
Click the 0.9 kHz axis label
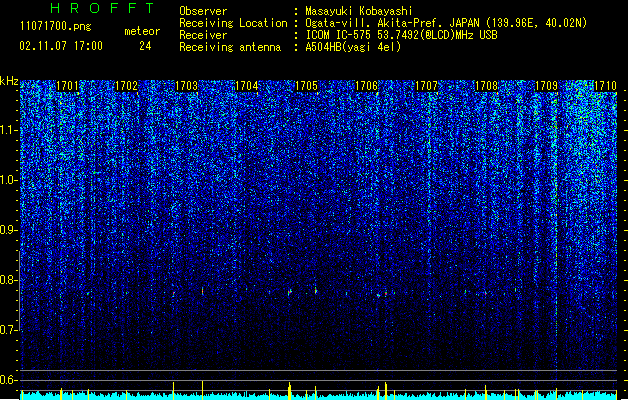(x=9, y=230)
